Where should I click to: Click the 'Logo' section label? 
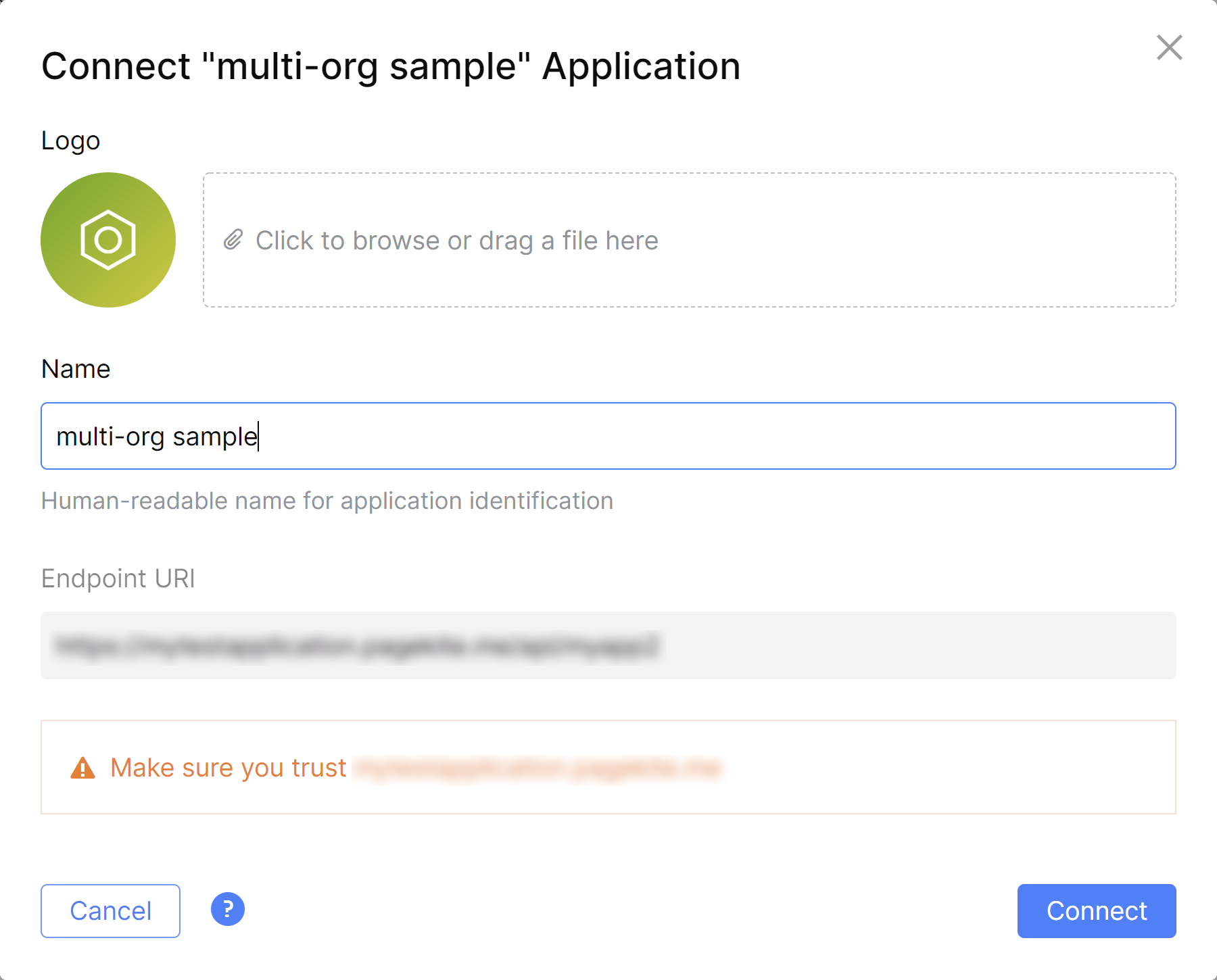[x=70, y=141]
